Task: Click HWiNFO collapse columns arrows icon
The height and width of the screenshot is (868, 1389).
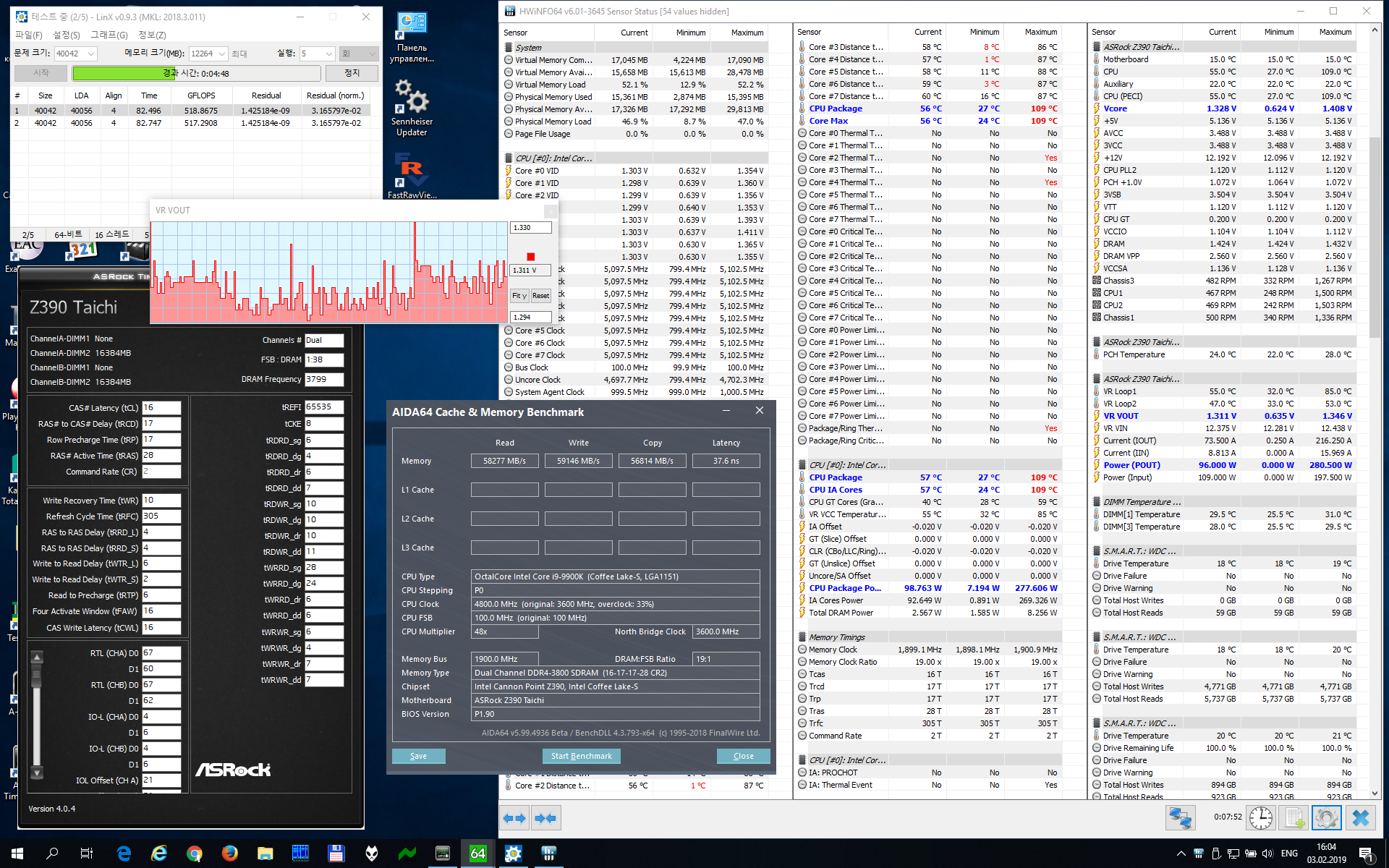Action: pyautogui.click(x=545, y=818)
